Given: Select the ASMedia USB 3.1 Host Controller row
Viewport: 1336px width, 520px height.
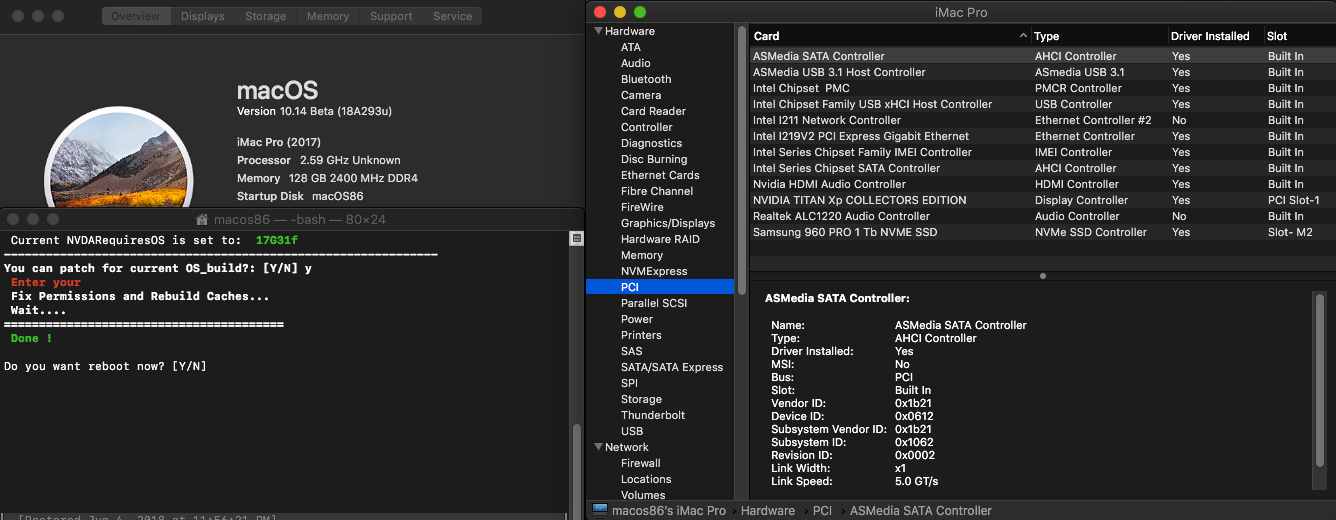Looking at the screenshot, I should [1042, 72].
